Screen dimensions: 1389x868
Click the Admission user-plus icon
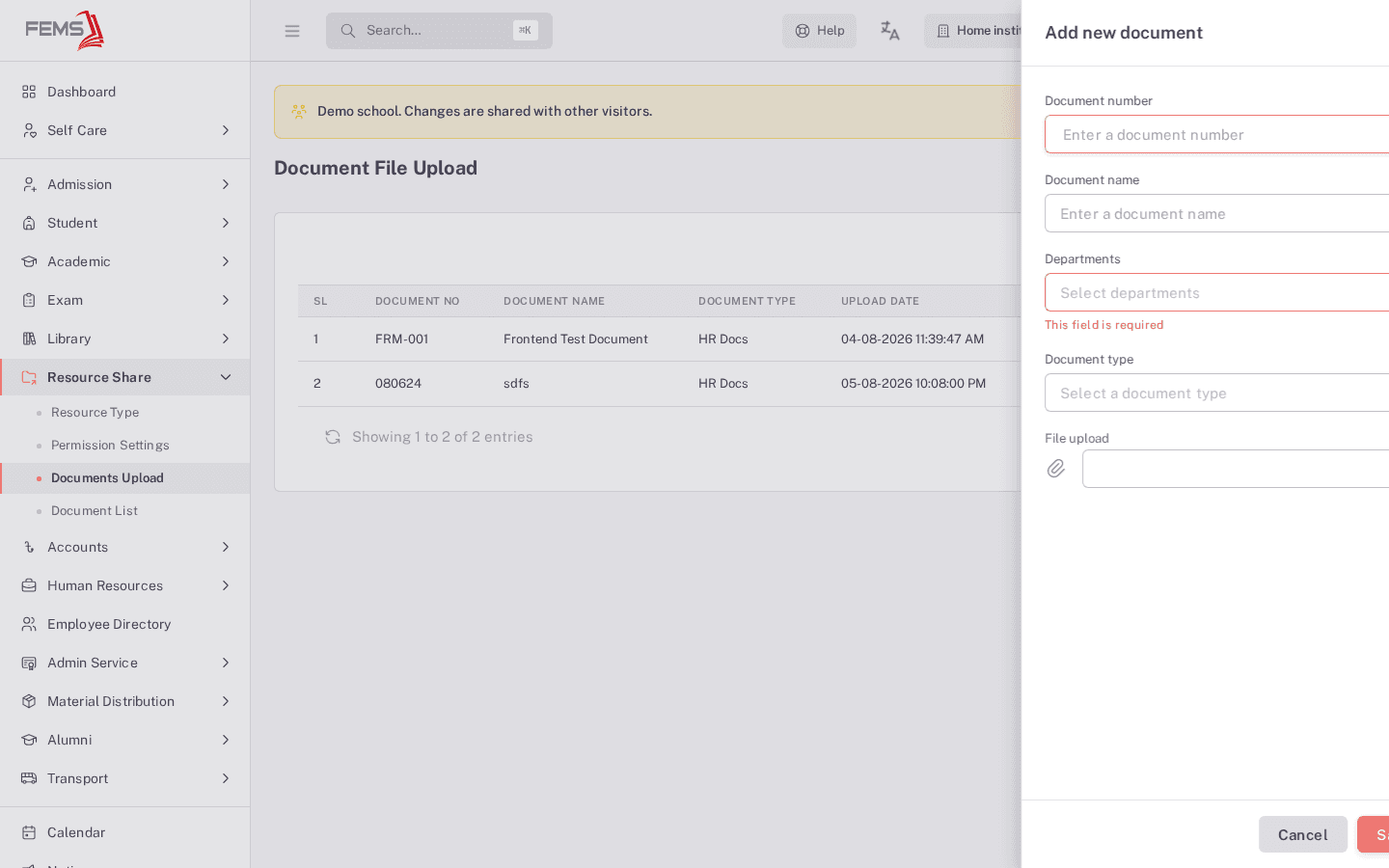click(29, 184)
